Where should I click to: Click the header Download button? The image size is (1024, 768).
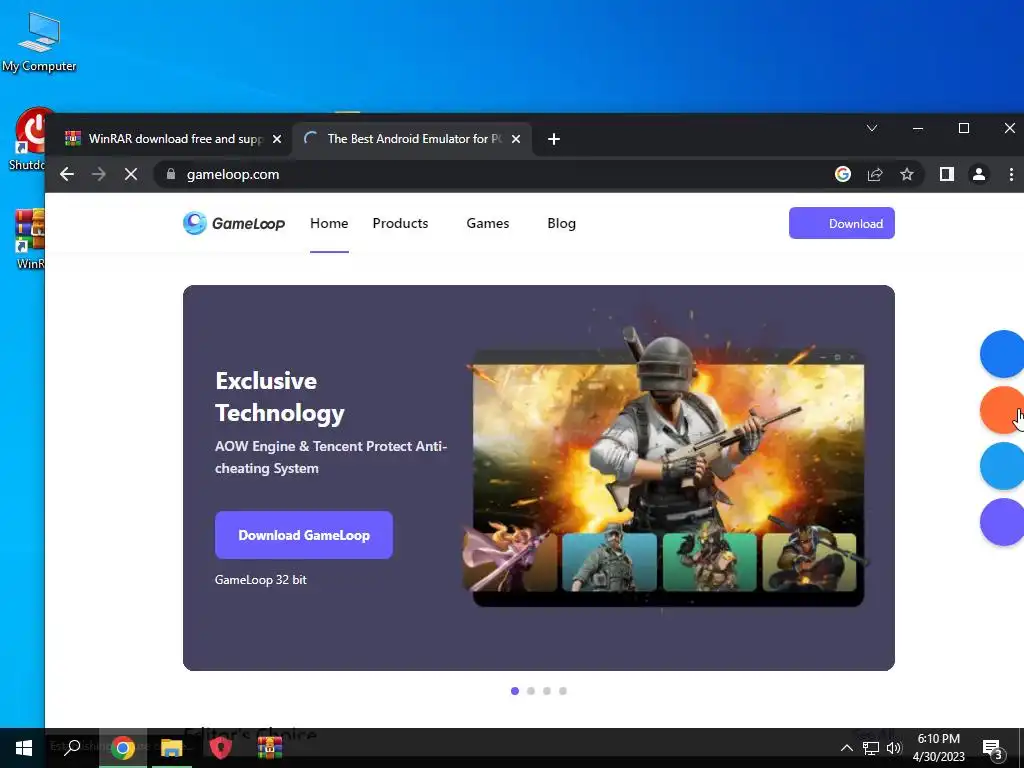click(842, 223)
